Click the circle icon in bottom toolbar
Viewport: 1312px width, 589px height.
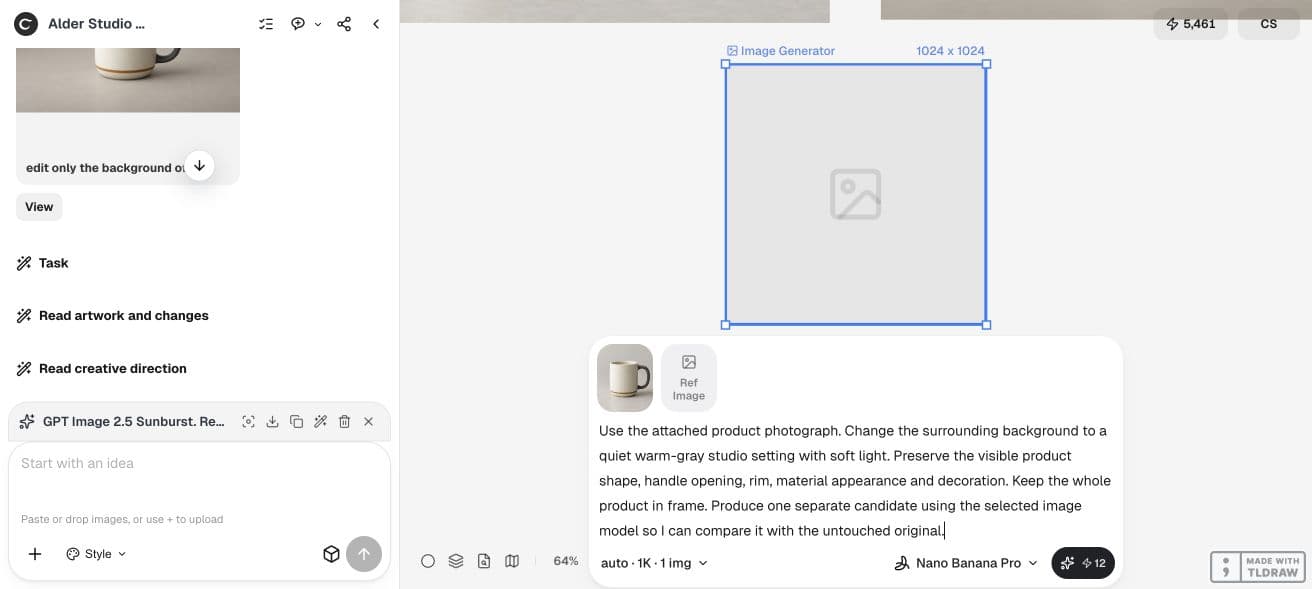(428, 561)
